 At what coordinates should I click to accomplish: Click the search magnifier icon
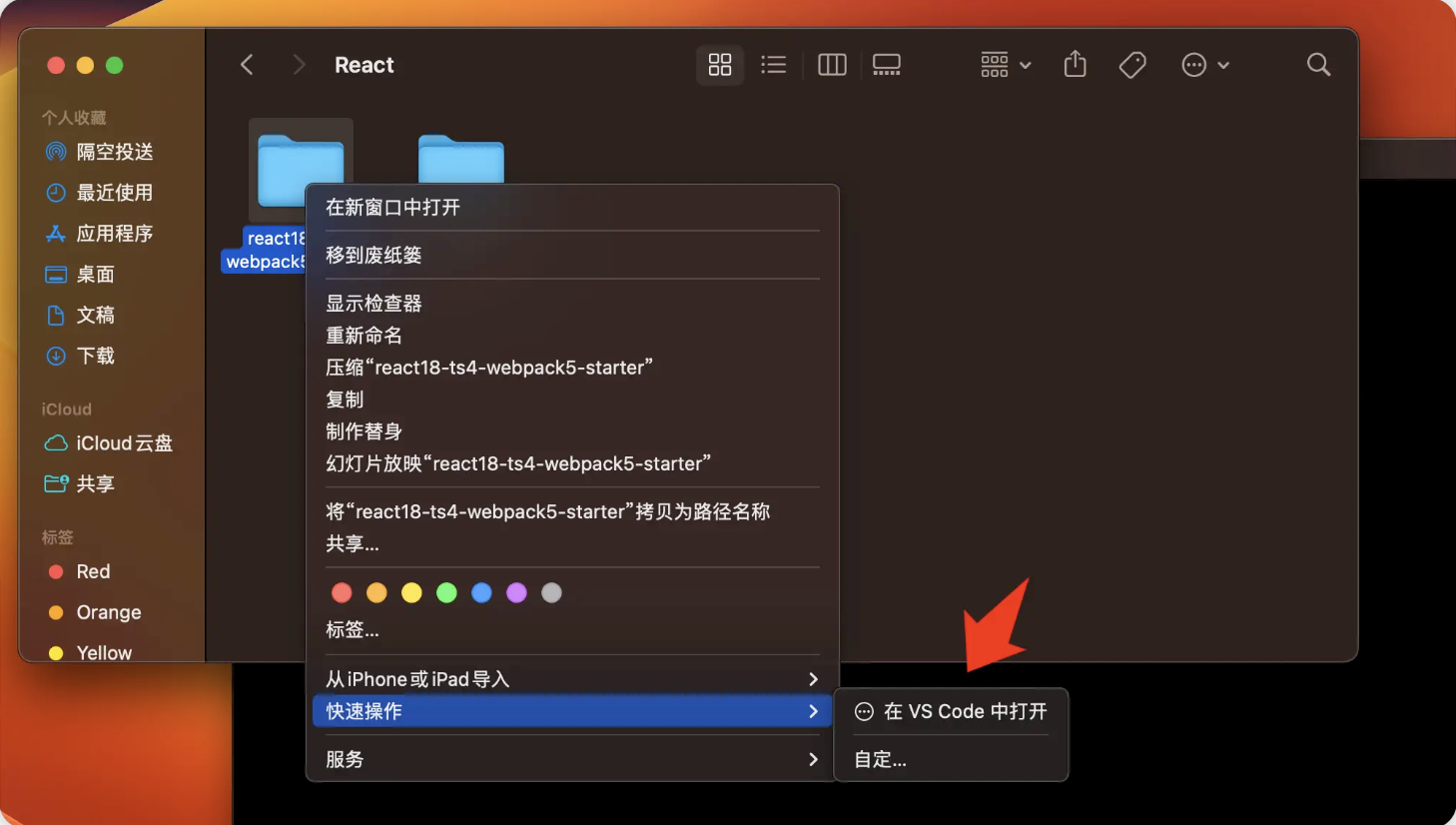tap(1318, 65)
